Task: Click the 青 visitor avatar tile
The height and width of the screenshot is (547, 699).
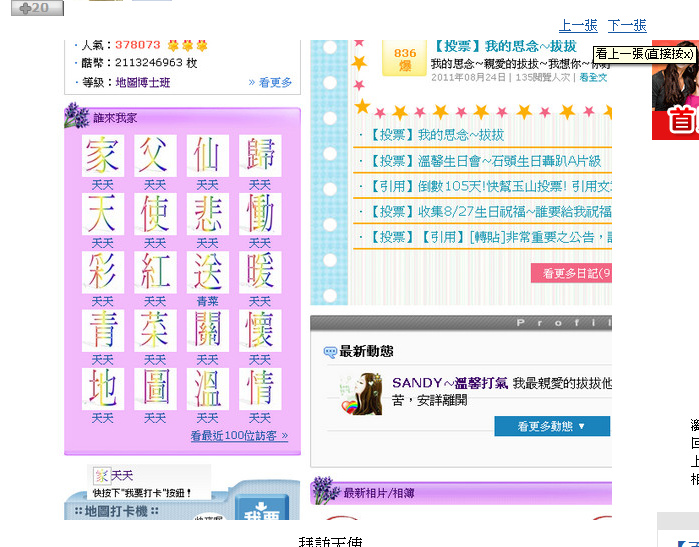Action: click(103, 331)
